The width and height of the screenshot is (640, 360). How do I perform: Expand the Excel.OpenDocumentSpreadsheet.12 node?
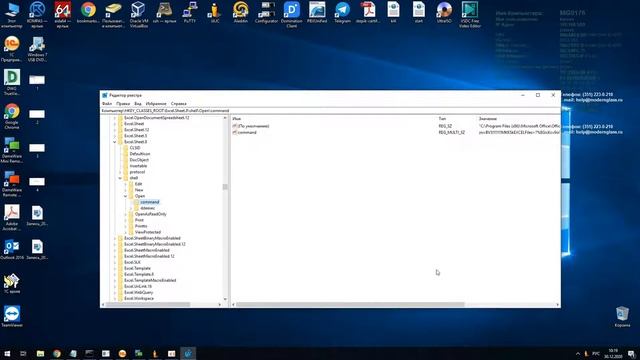click(115, 118)
